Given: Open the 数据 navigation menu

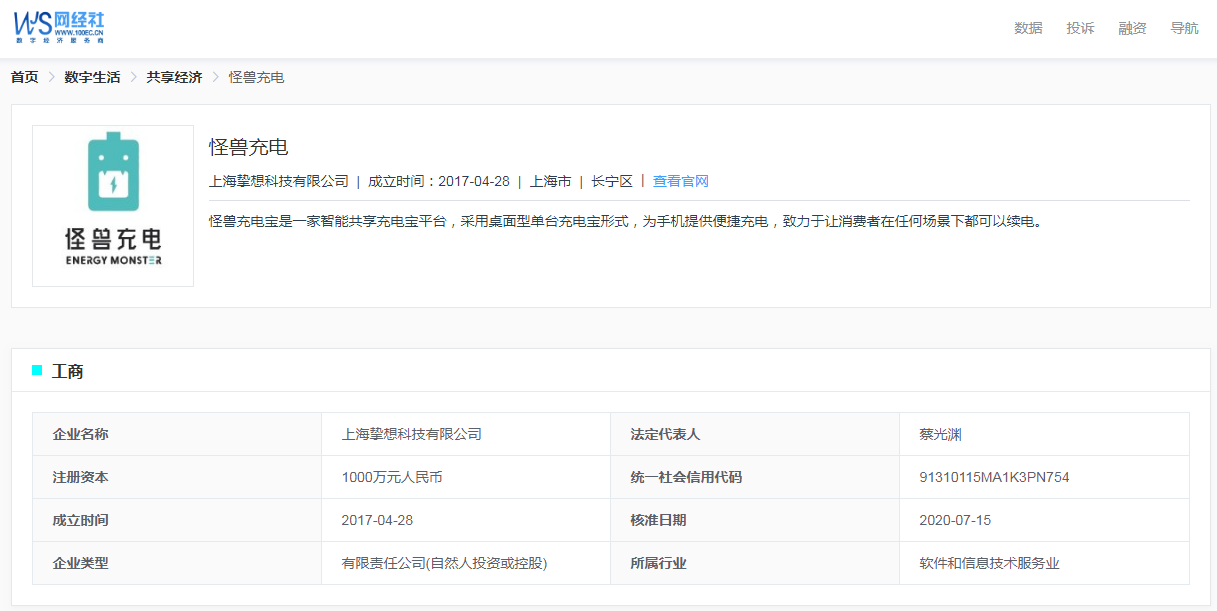Looking at the screenshot, I should [1028, 28].
